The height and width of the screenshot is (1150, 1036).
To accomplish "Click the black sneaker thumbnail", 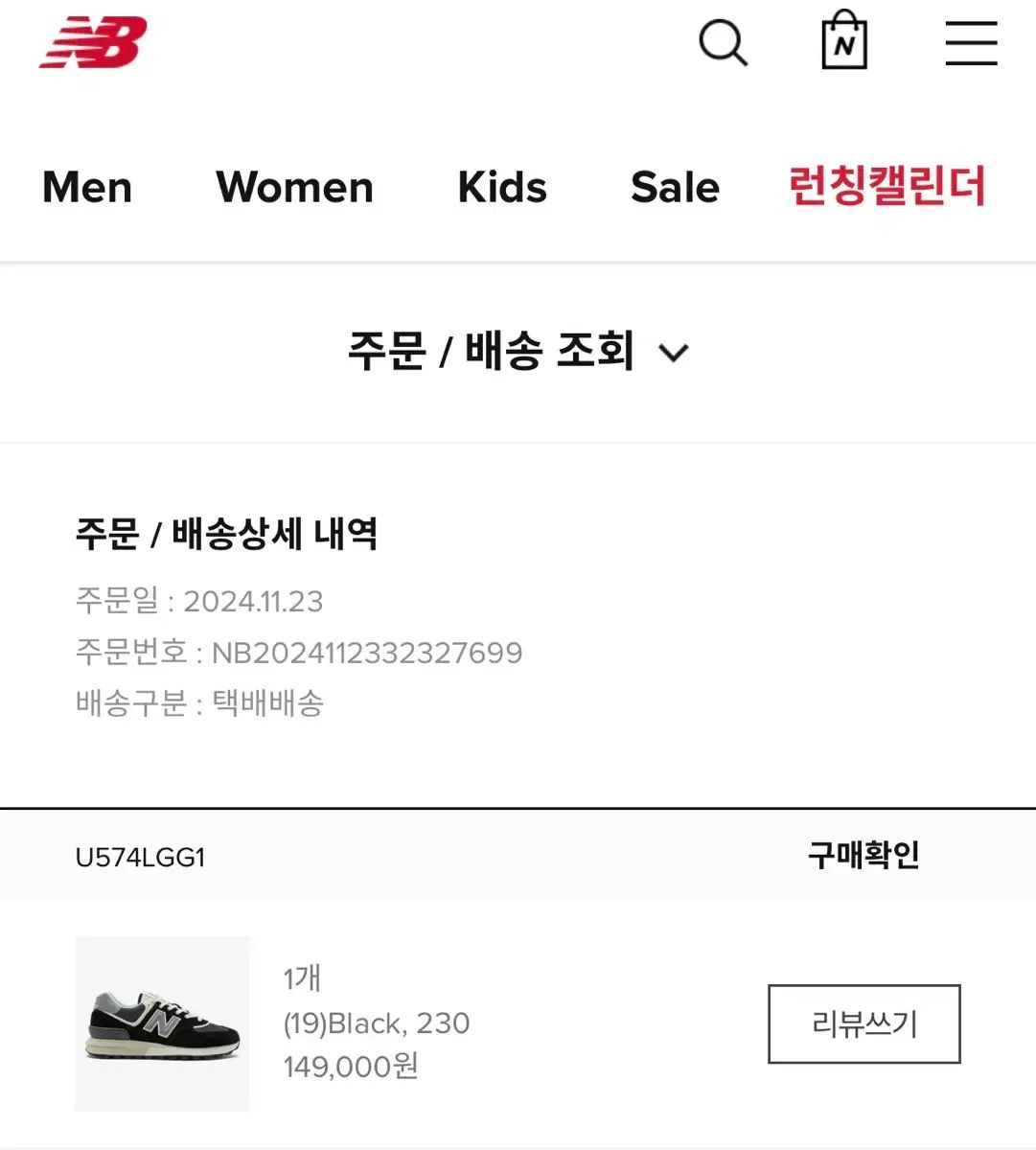I will click(162, 1023).
